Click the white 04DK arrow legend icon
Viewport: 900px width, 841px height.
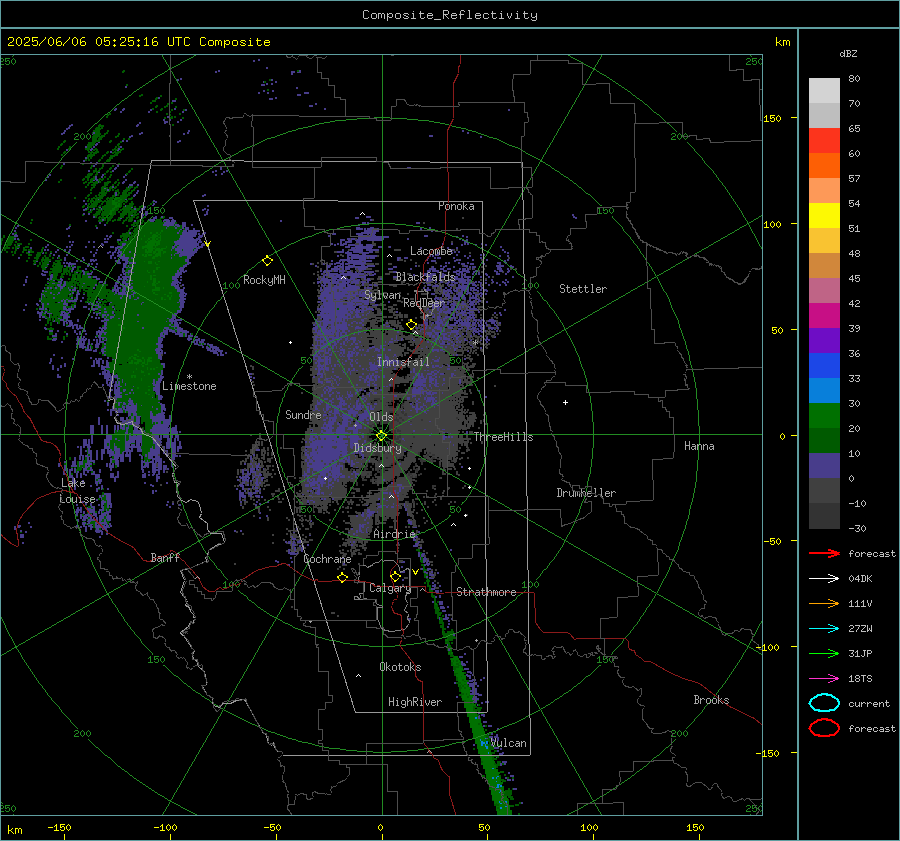824,579
